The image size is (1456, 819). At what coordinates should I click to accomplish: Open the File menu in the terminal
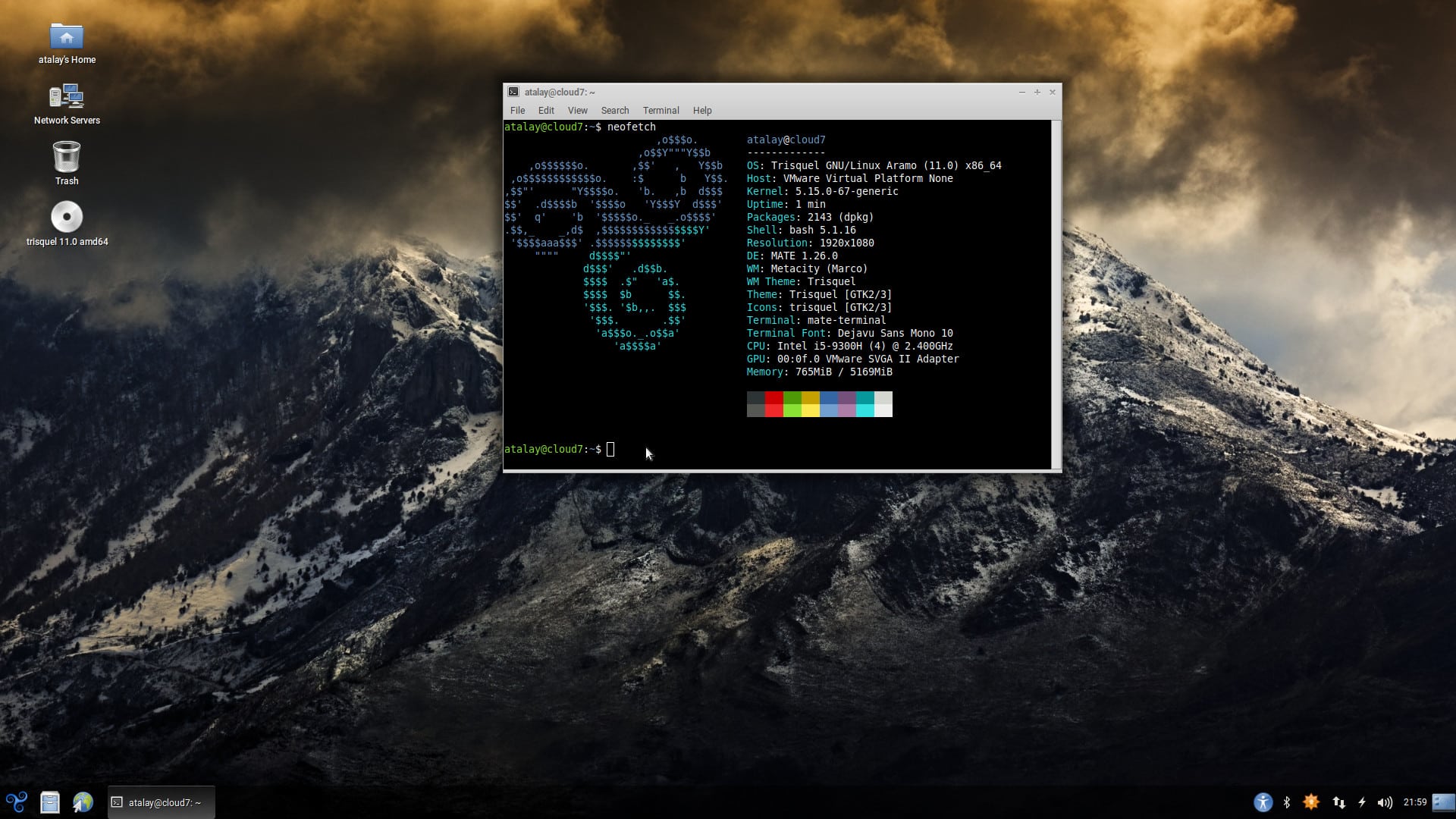coord(517,111)
